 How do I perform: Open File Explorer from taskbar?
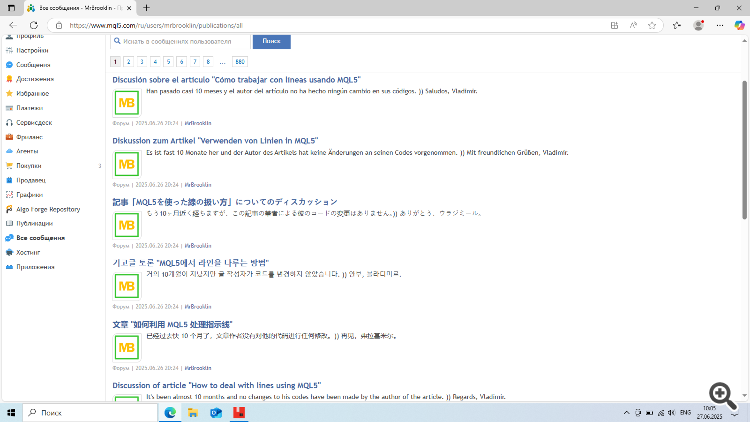pyautogui.click(x=193, y=412)
